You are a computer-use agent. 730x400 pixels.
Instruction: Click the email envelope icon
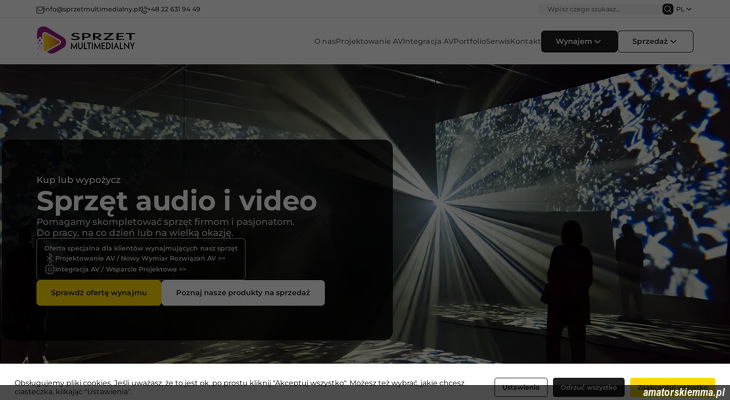pyautogui.click(x=40, y=9)
